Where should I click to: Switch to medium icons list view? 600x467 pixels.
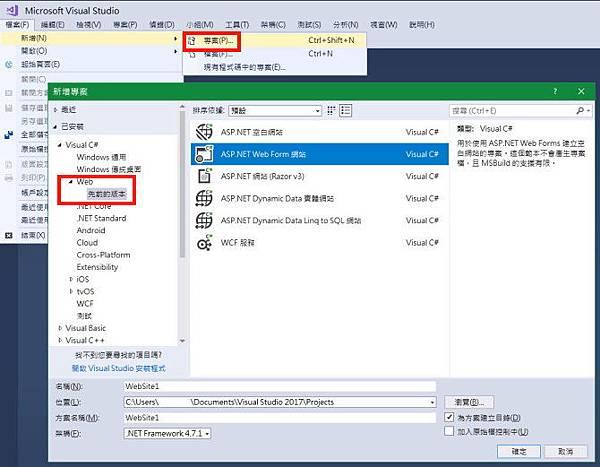click(x=346, y=111)
